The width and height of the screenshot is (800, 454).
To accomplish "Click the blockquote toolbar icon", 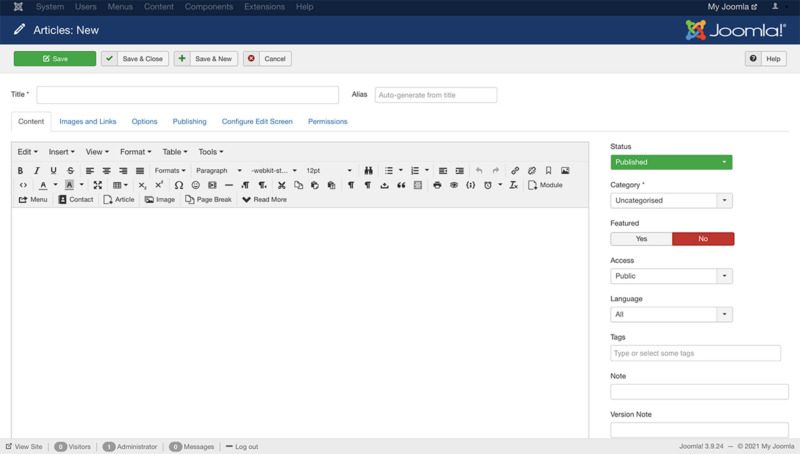I will point(401,185).
